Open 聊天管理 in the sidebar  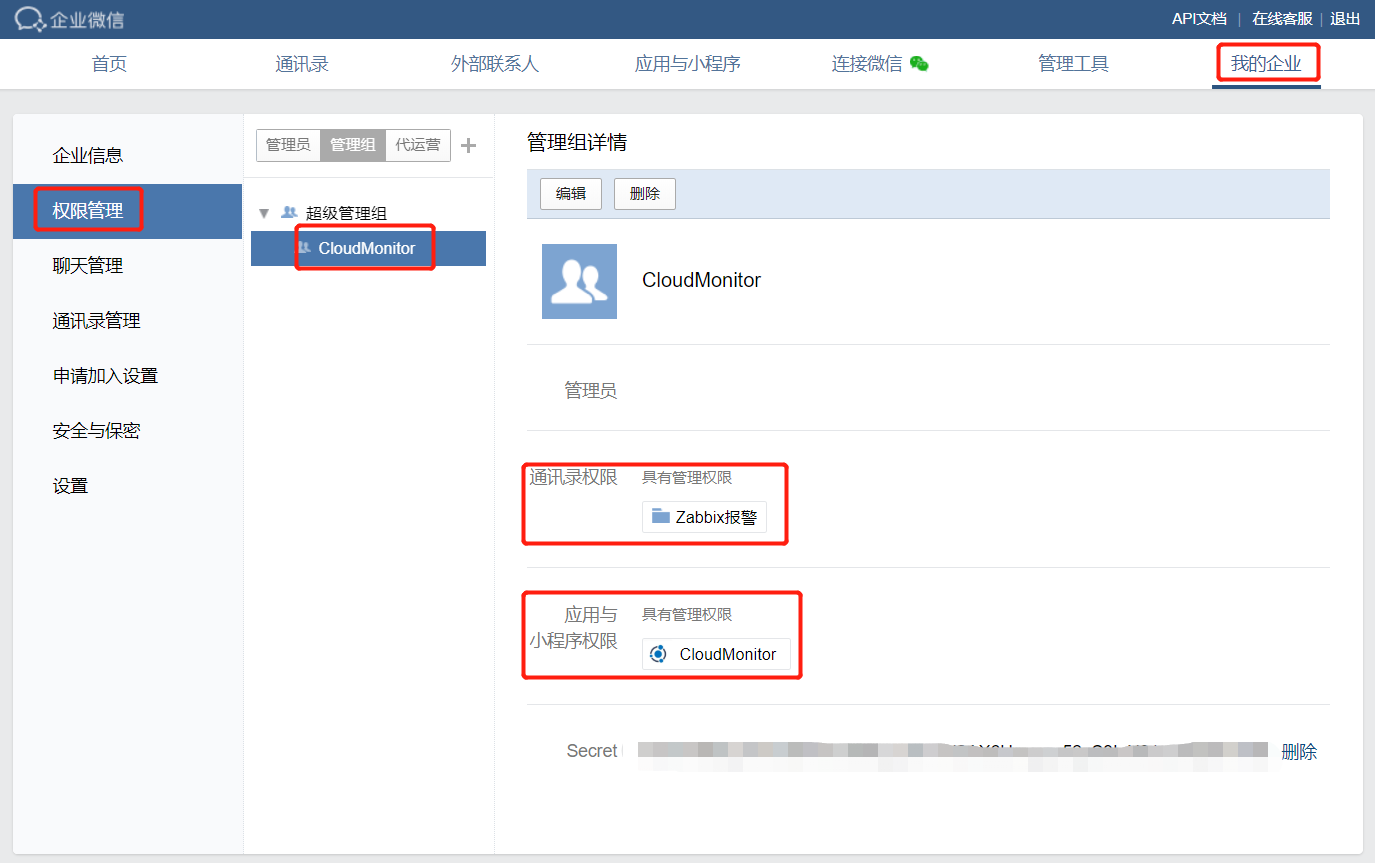[x=127, y=266]
